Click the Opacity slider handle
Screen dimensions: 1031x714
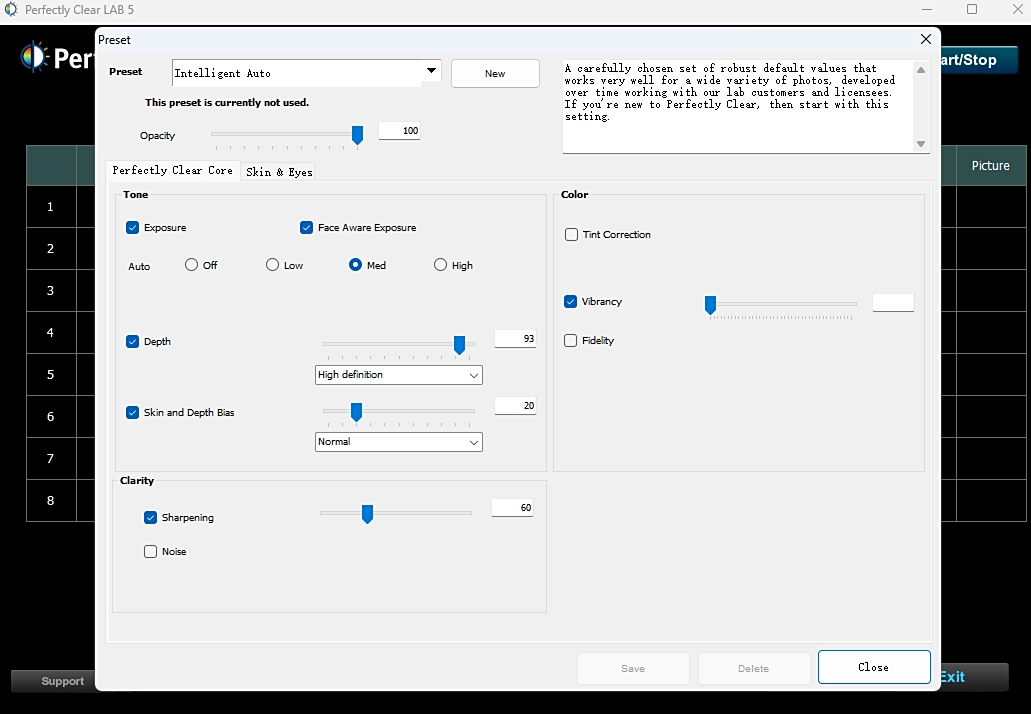(358, 135)
